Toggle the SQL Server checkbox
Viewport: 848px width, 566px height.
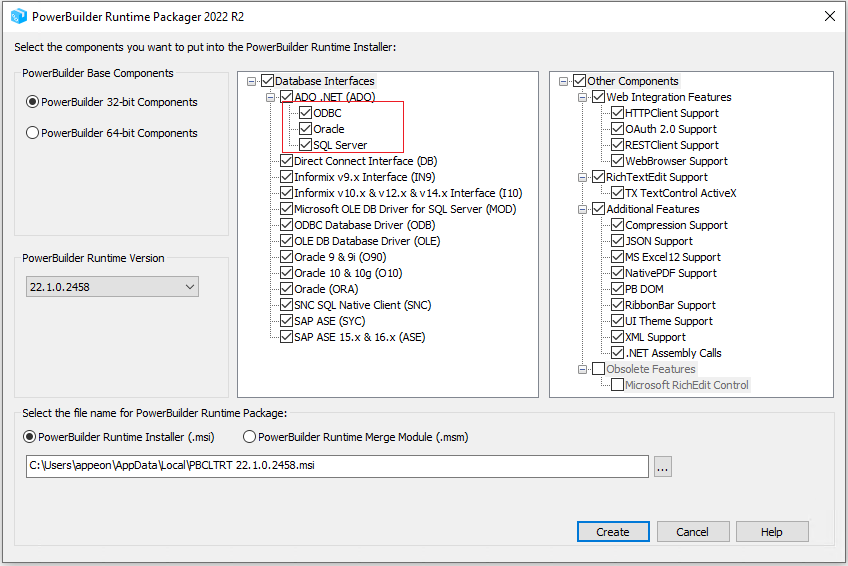click(305, 145)
